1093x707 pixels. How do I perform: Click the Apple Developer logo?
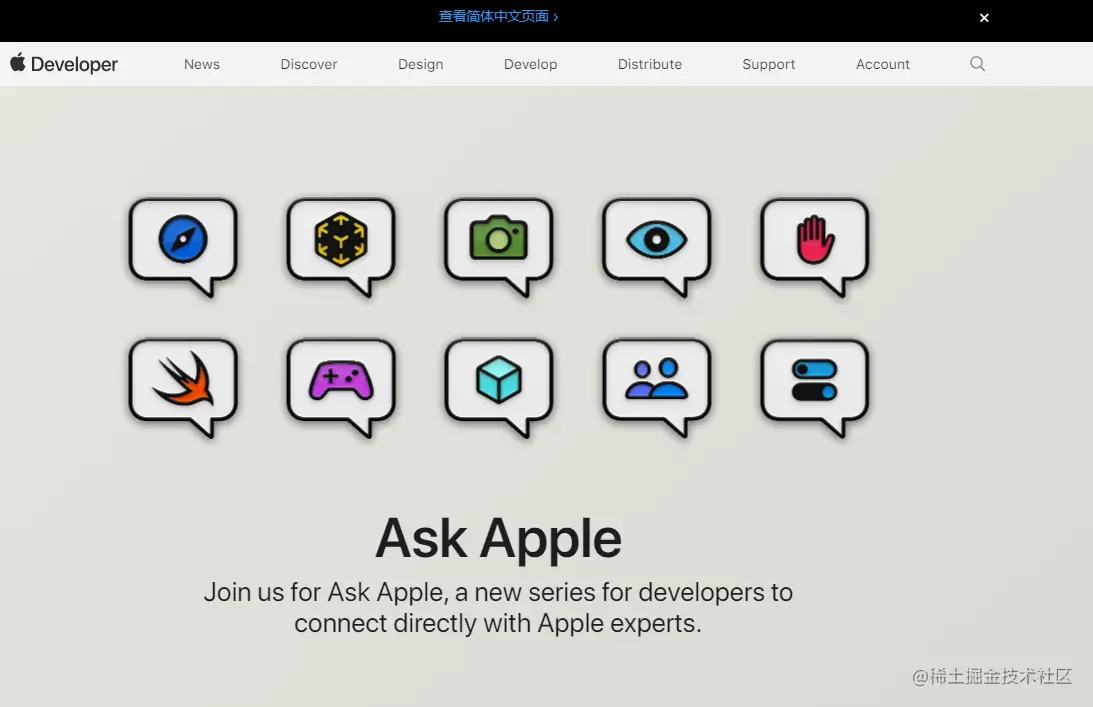[x=64, y=63]
